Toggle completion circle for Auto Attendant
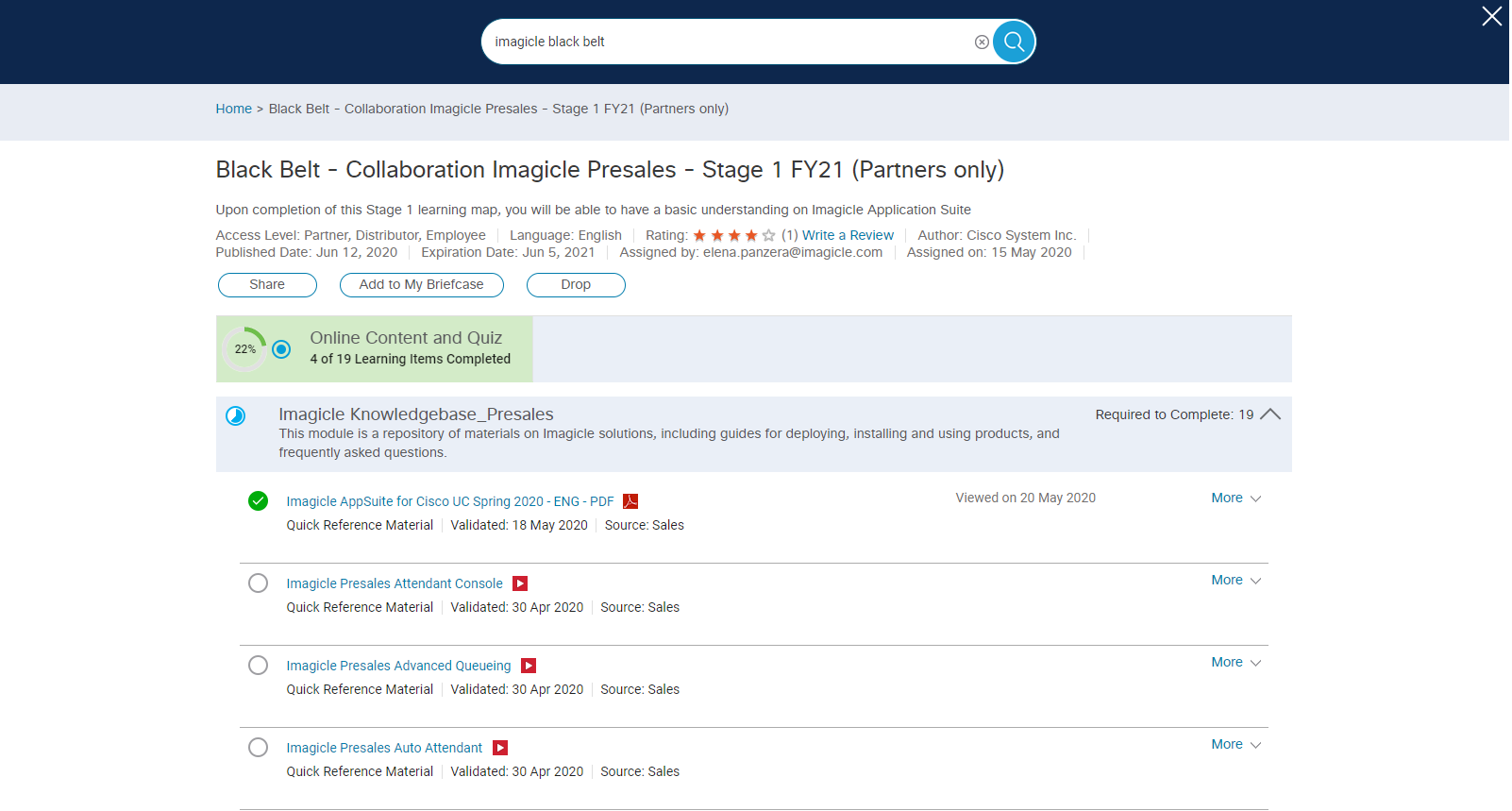 click(258, 748)
